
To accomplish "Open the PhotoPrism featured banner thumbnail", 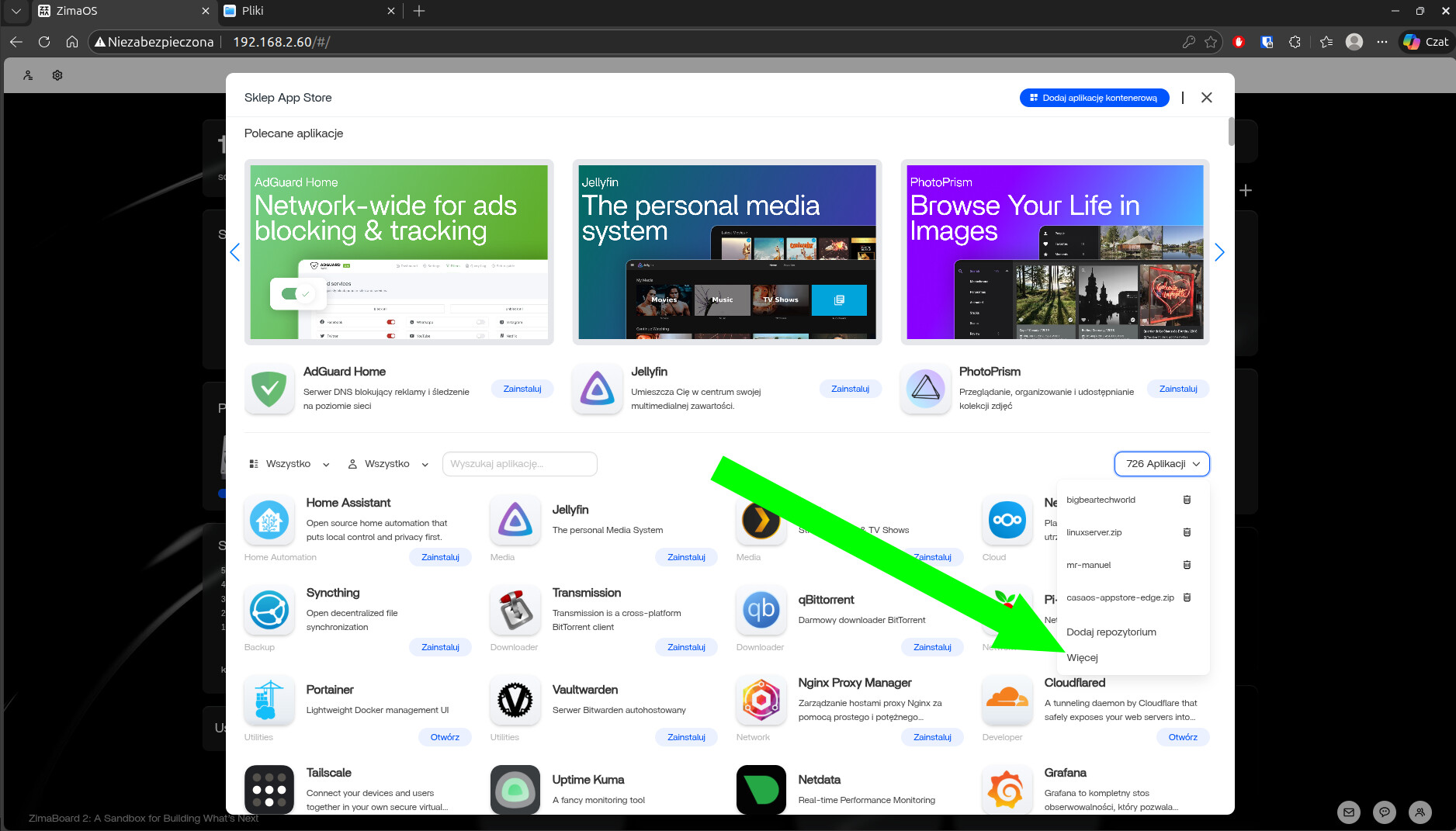I will [x=1055, y=252].
